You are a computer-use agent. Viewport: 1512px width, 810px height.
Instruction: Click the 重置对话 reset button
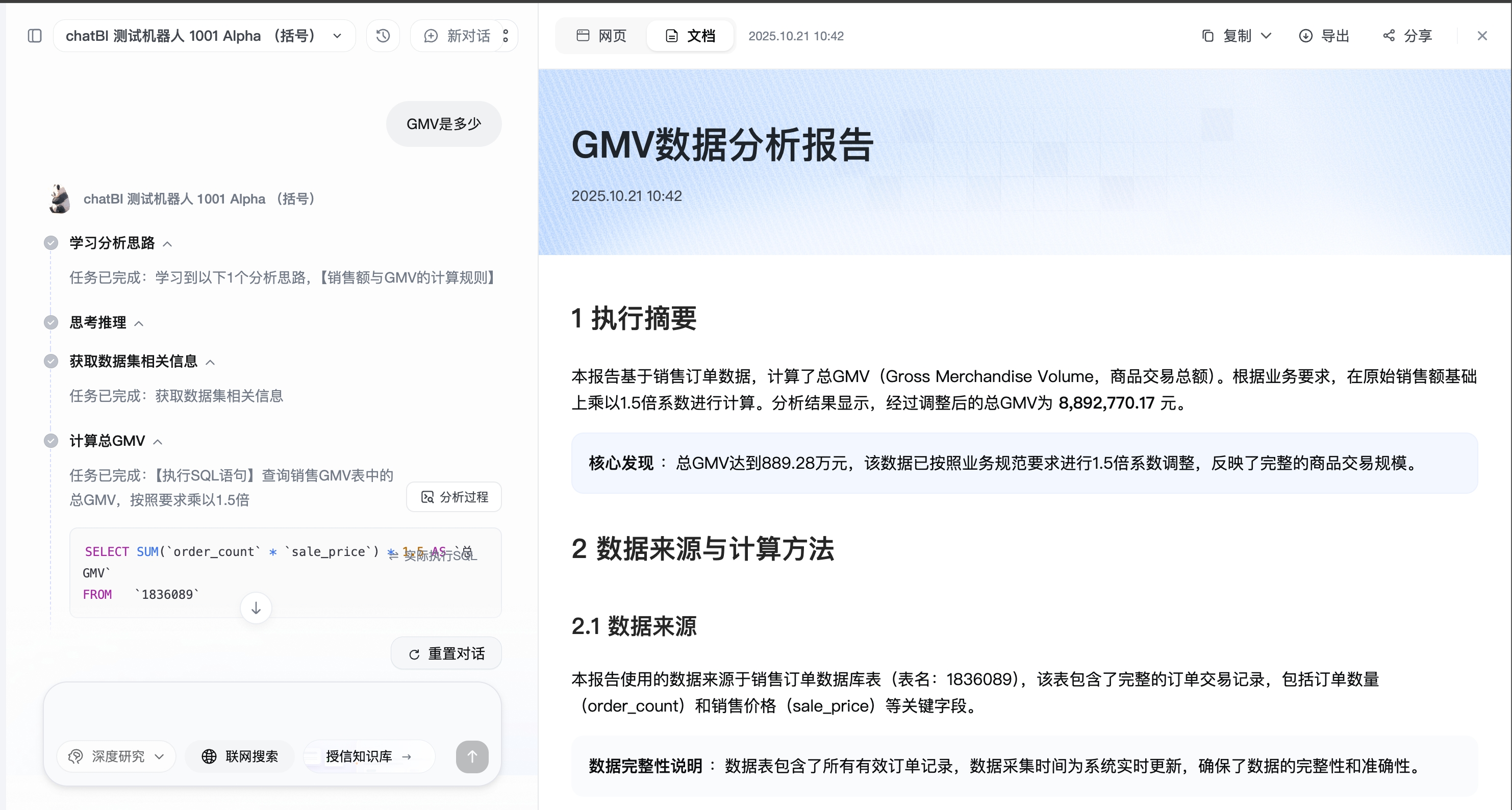446,653
